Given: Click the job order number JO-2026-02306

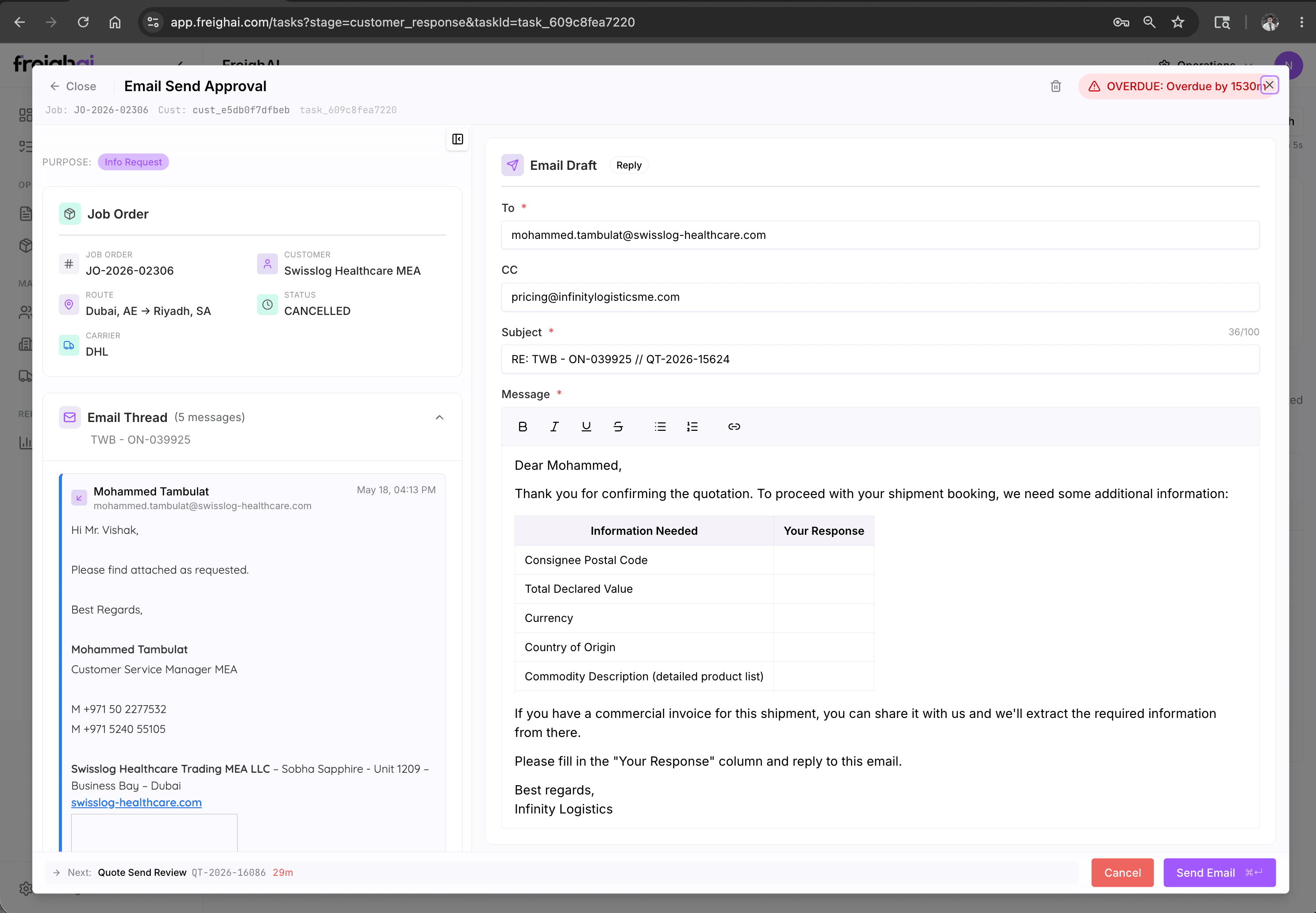Looking at the screenshot, I should (x=129, y=271).
